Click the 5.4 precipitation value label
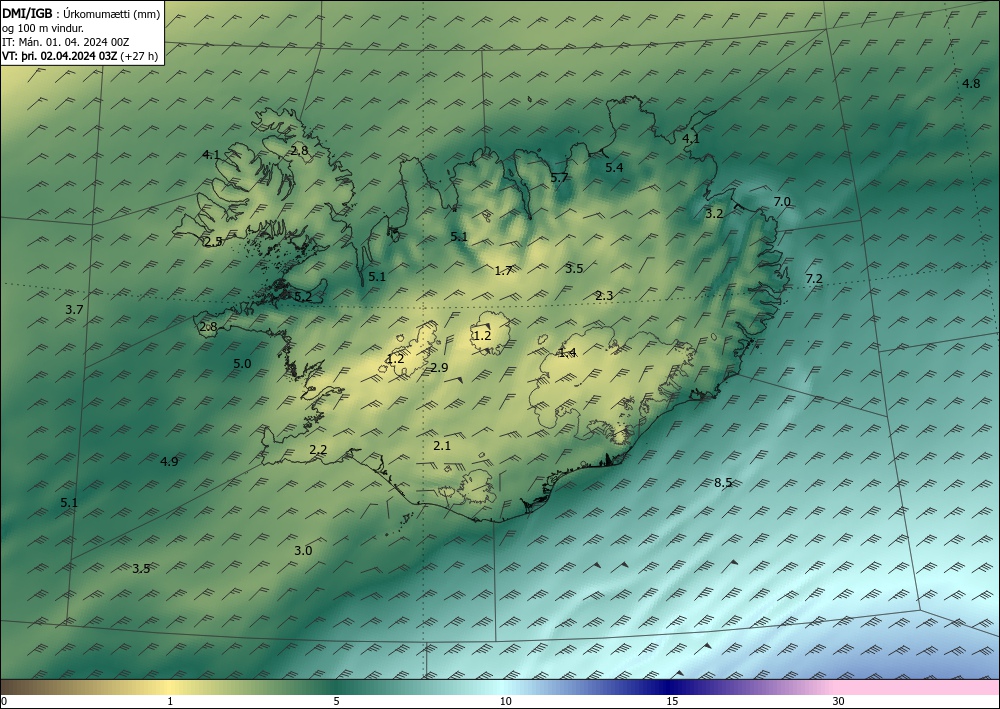This screenshot has width=1000, height=709. (x=614, y=168)
